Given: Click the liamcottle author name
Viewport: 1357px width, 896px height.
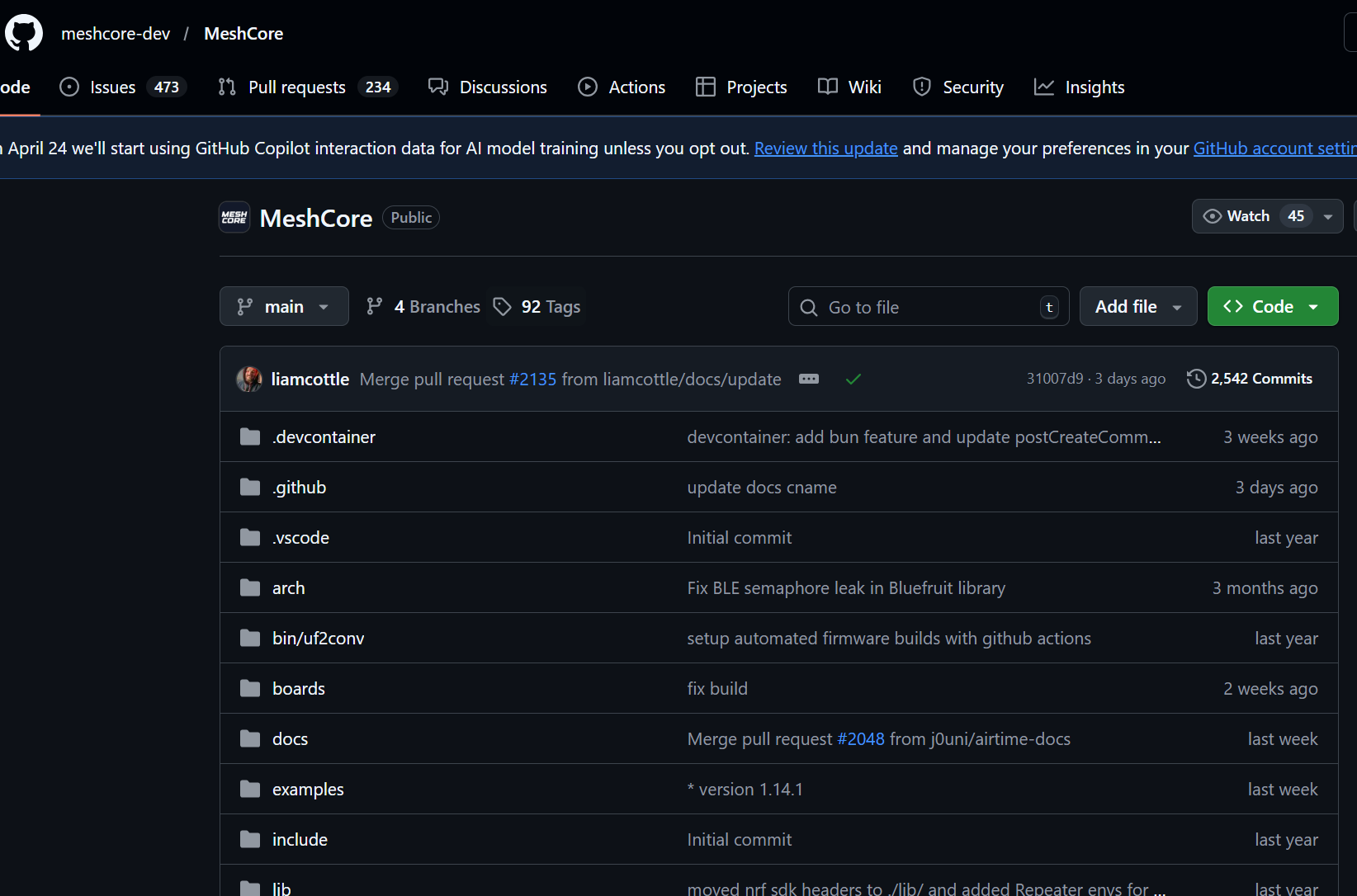Looking at the screenshot, I should pyautogui.click(x=310, y=379).
